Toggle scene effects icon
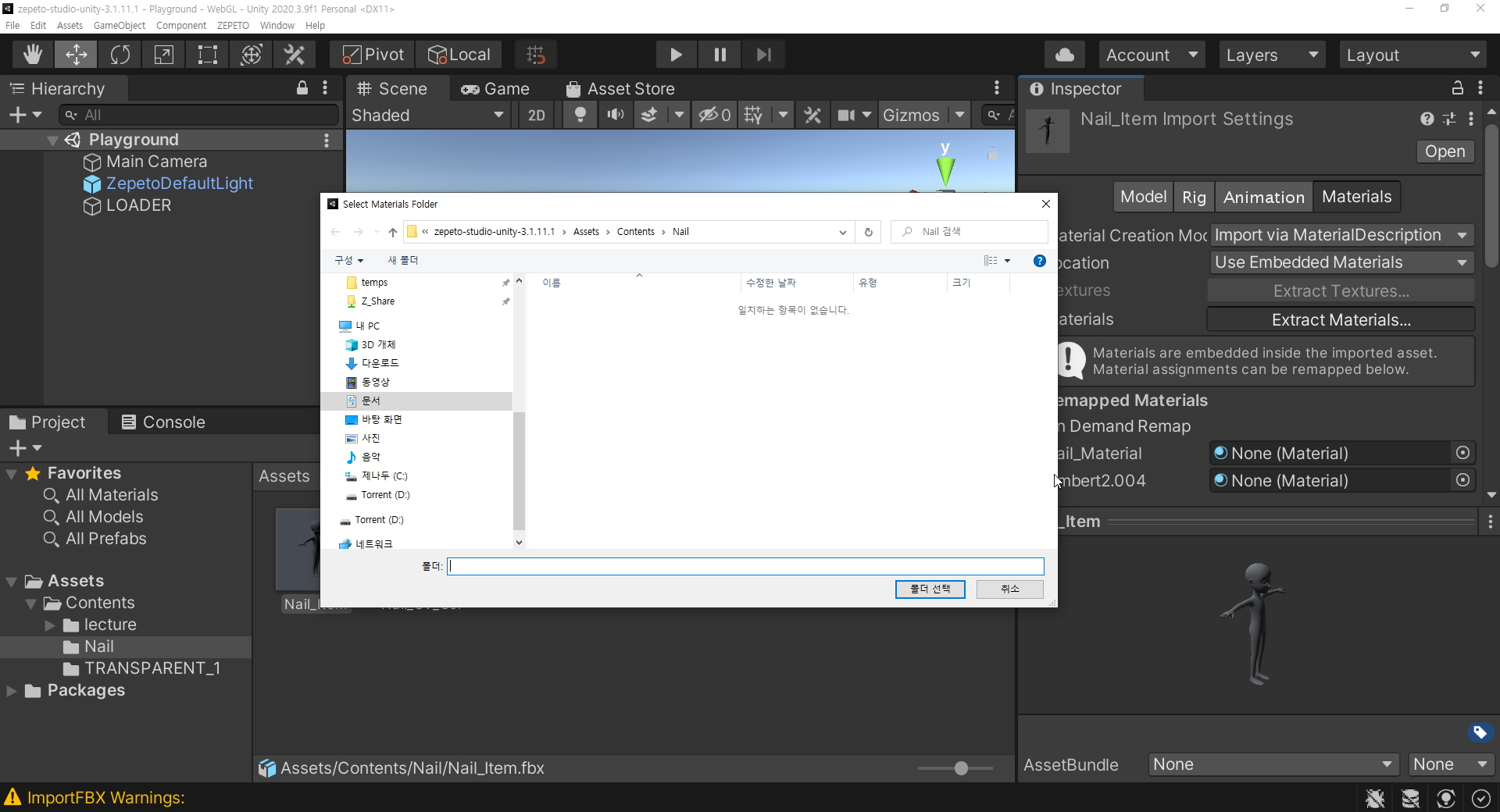Image resolution: width=1500 pixels, height=812 pixels. [649, 116]
